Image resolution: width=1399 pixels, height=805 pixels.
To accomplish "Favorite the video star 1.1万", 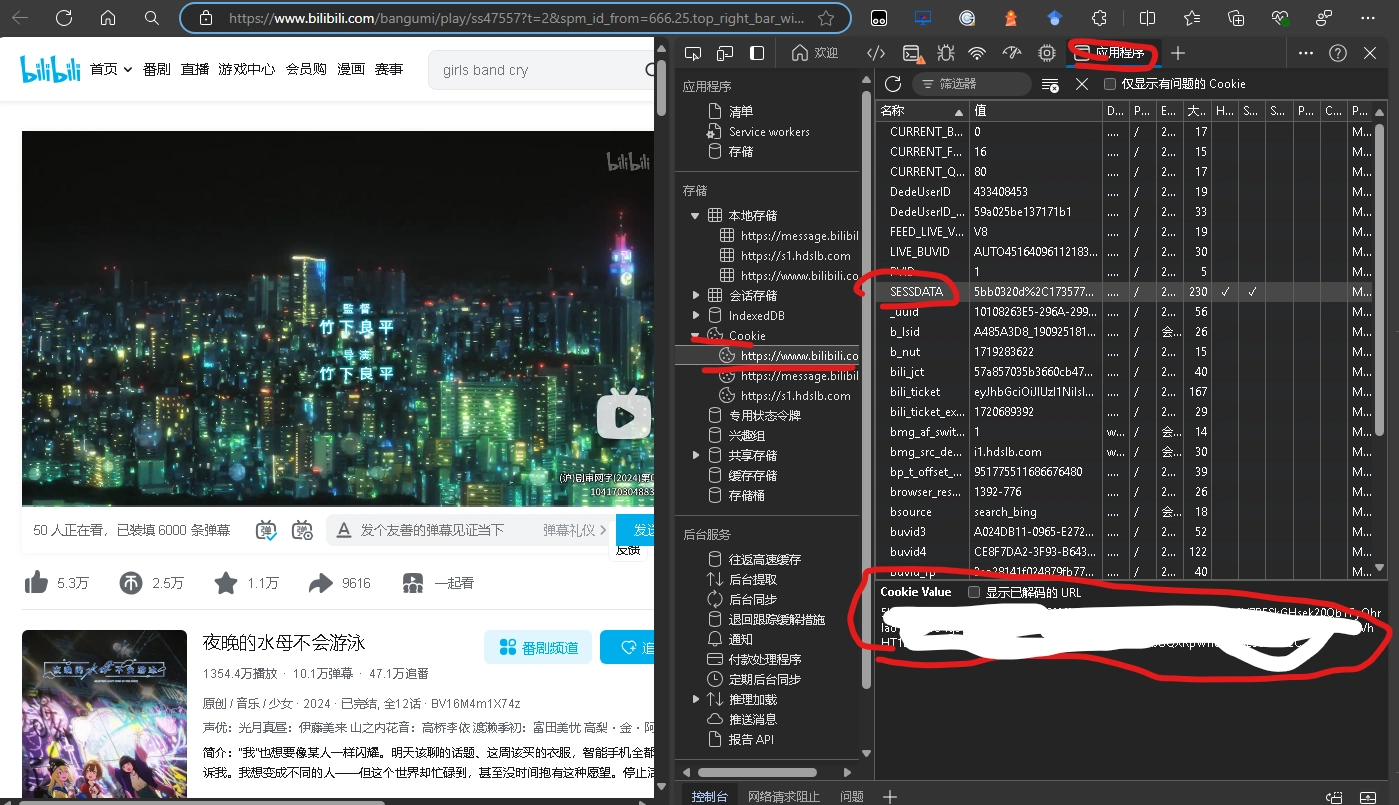I will (x=246, y=583).
